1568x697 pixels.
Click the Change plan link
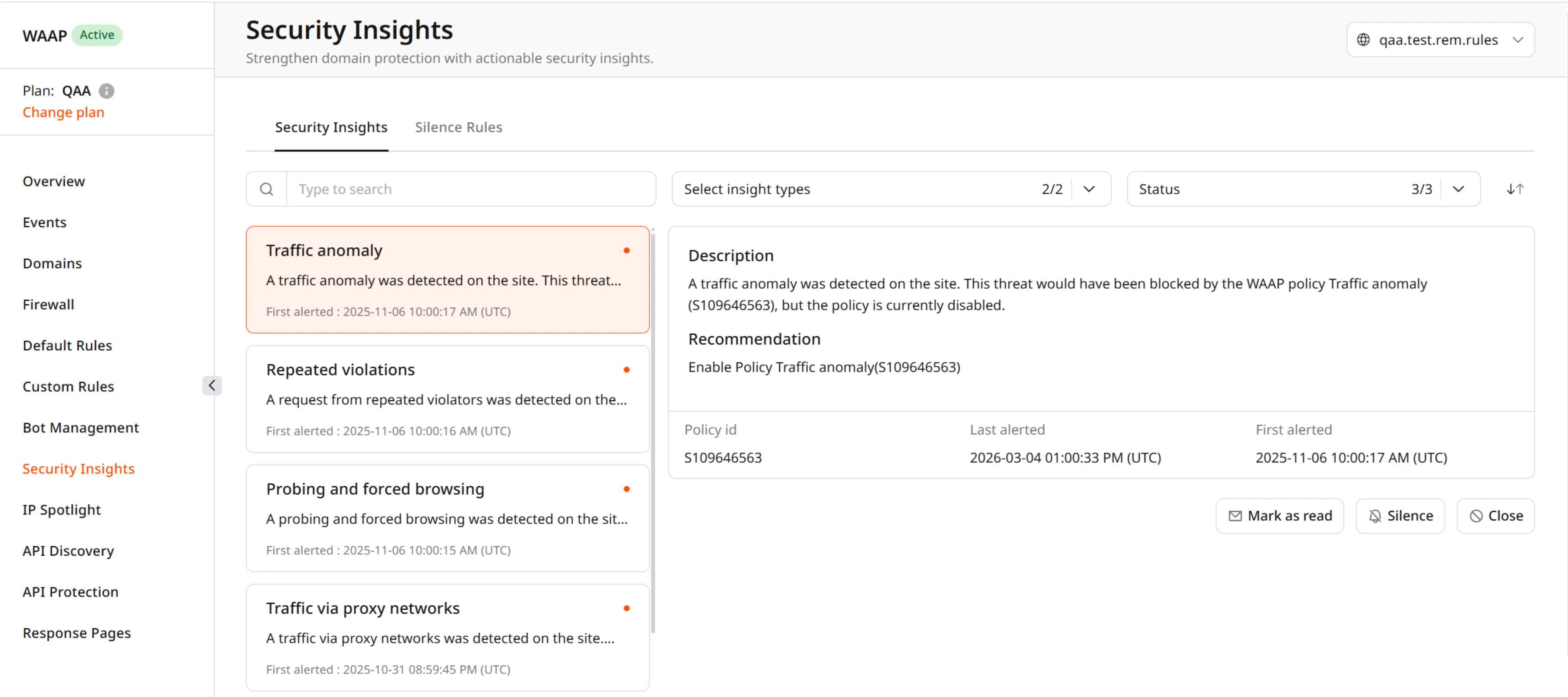[x=63, y=112]
